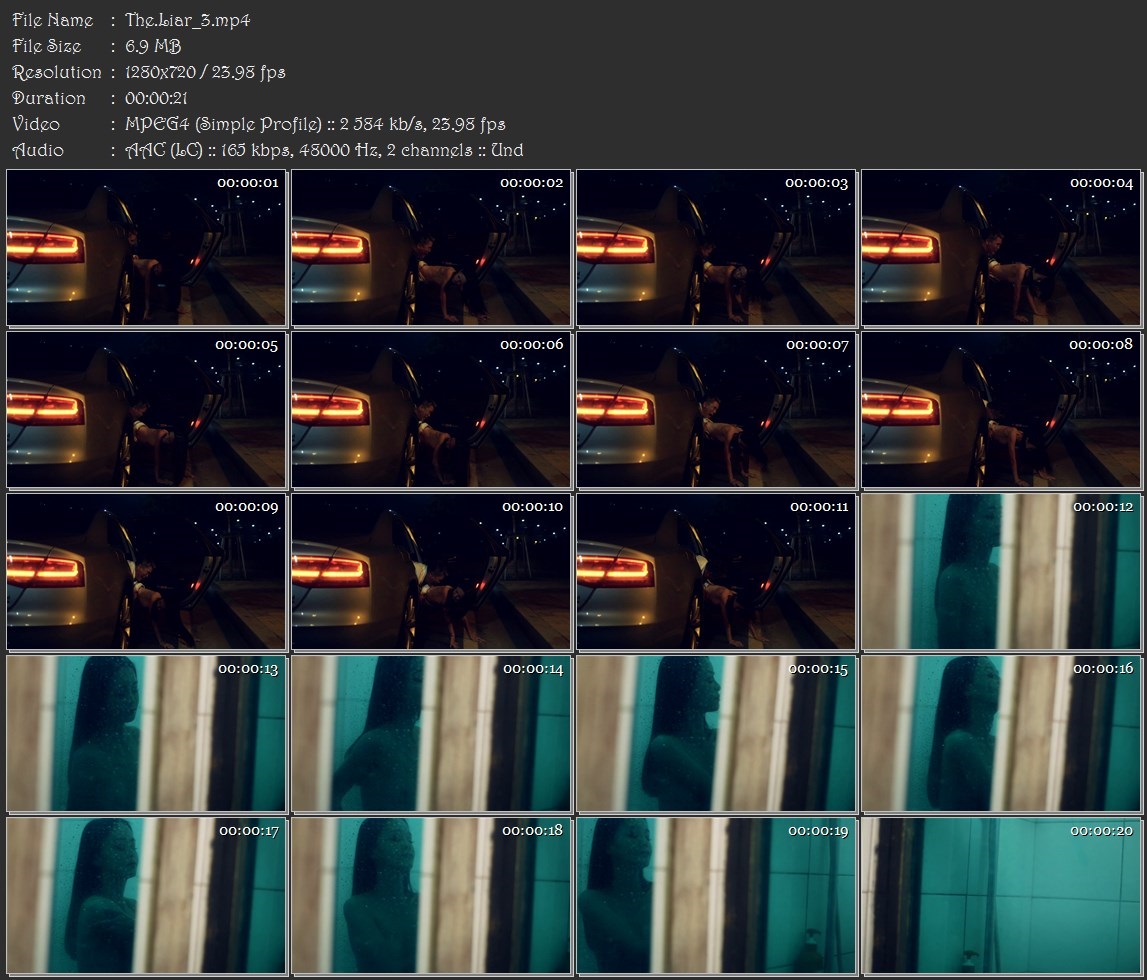The image size is (1147, 980).
Task: Pick the thumbnail at 00:00:07
Action: click(x=716, y=410)
